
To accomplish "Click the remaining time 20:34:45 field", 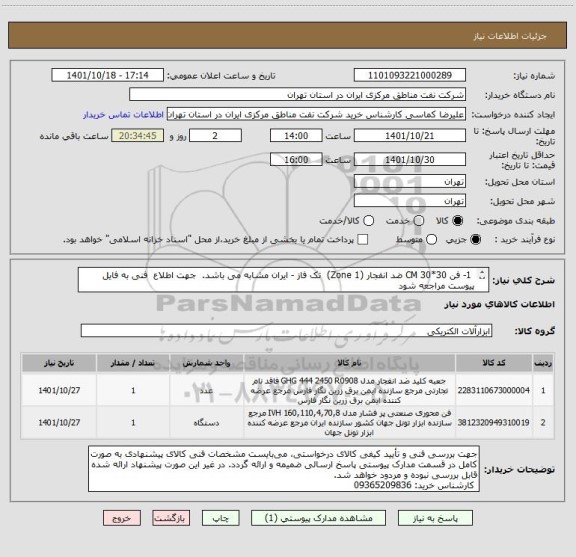I will [138, 136].
